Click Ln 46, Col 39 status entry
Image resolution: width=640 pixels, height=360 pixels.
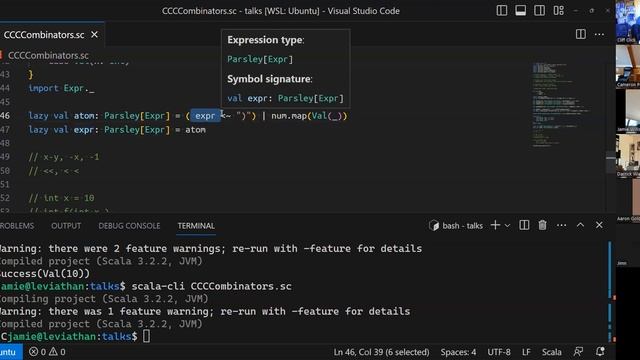tap(381, 352)
